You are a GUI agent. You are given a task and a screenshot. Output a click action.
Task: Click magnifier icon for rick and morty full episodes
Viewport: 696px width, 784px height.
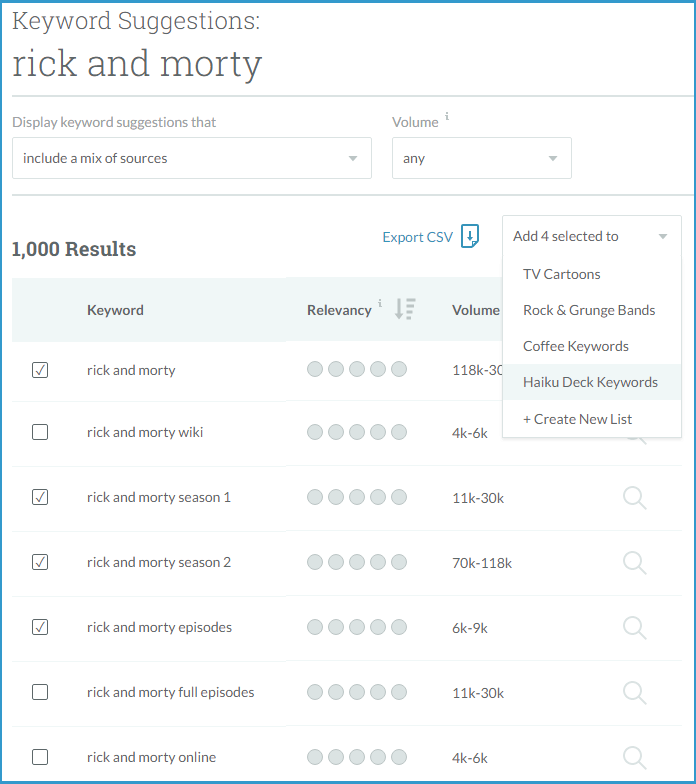pyautogui.click(x=634, y=692)
